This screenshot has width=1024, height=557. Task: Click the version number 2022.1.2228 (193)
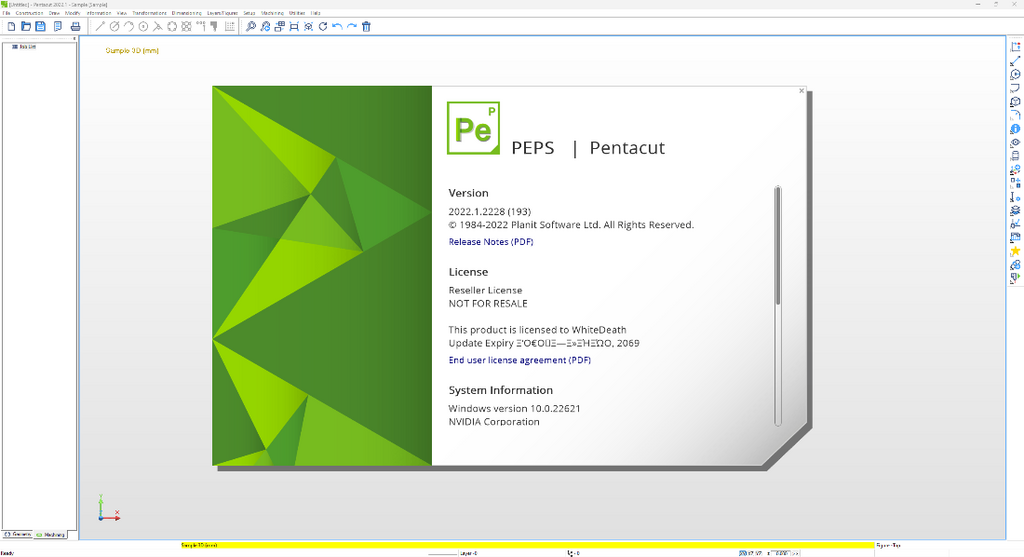pyautogui.click(x=490, y=212)
